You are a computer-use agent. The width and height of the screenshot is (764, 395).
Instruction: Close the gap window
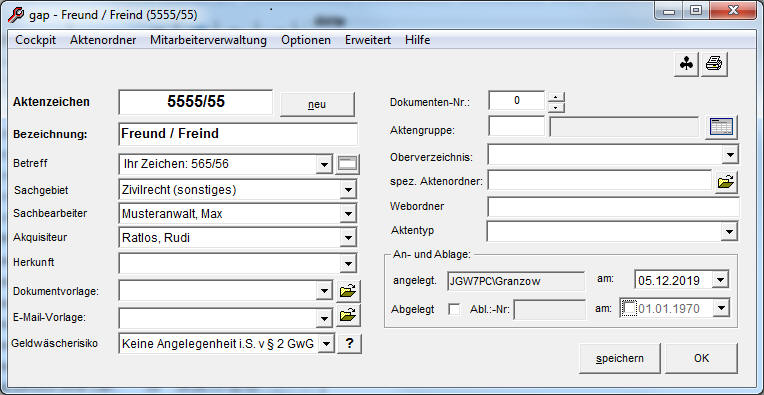pos(733,11)
